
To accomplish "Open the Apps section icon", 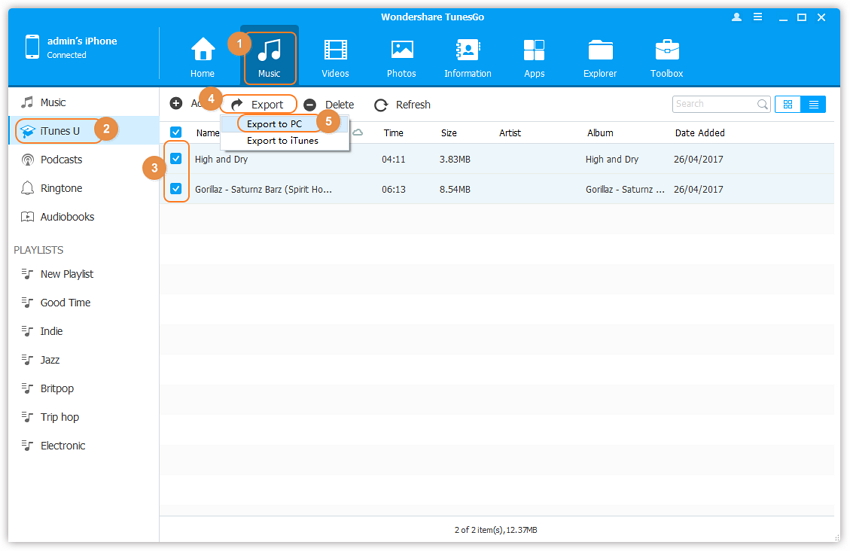I will point(534,50).
